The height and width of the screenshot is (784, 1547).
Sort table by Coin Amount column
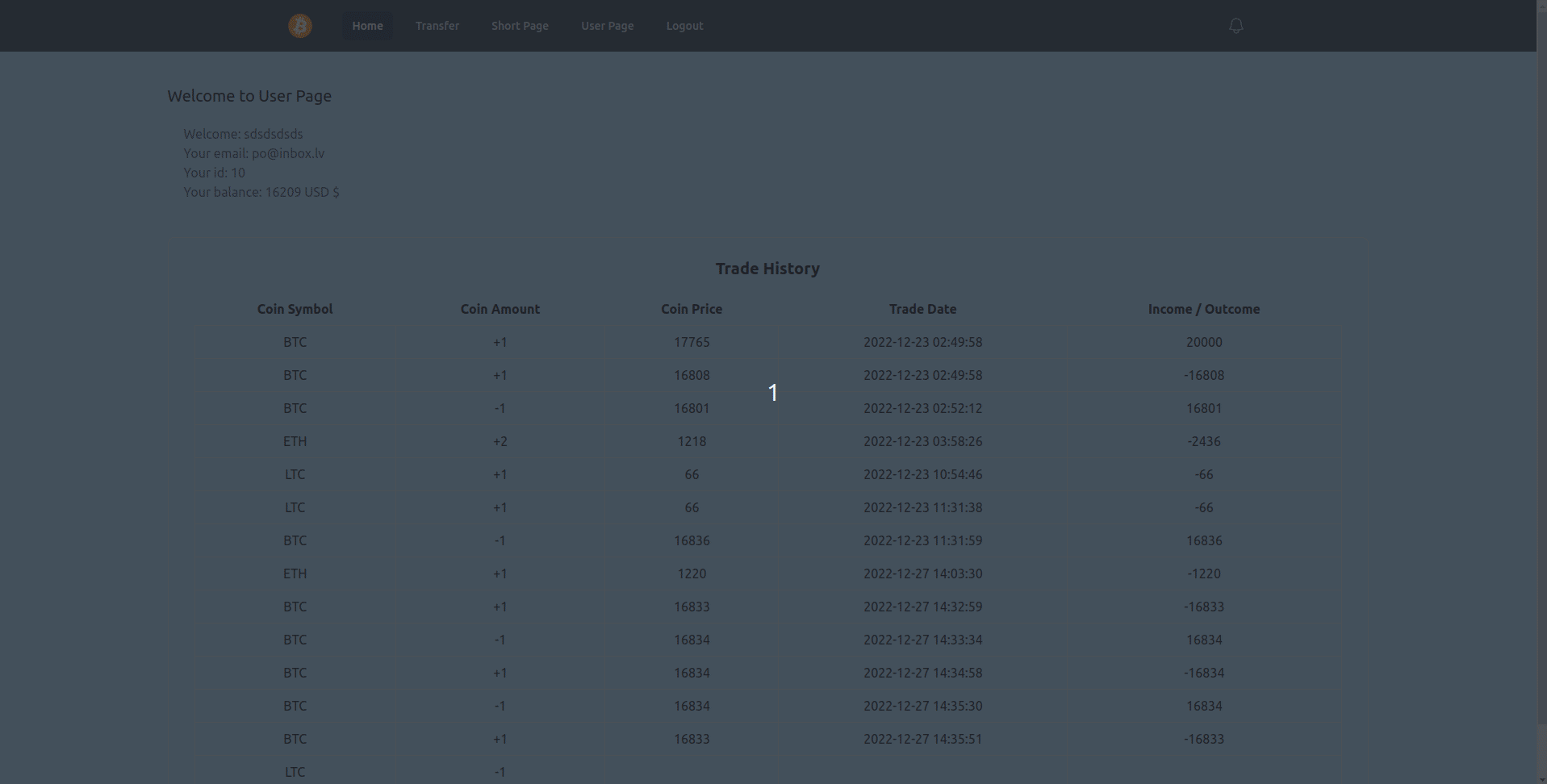[x=500, y=309]
